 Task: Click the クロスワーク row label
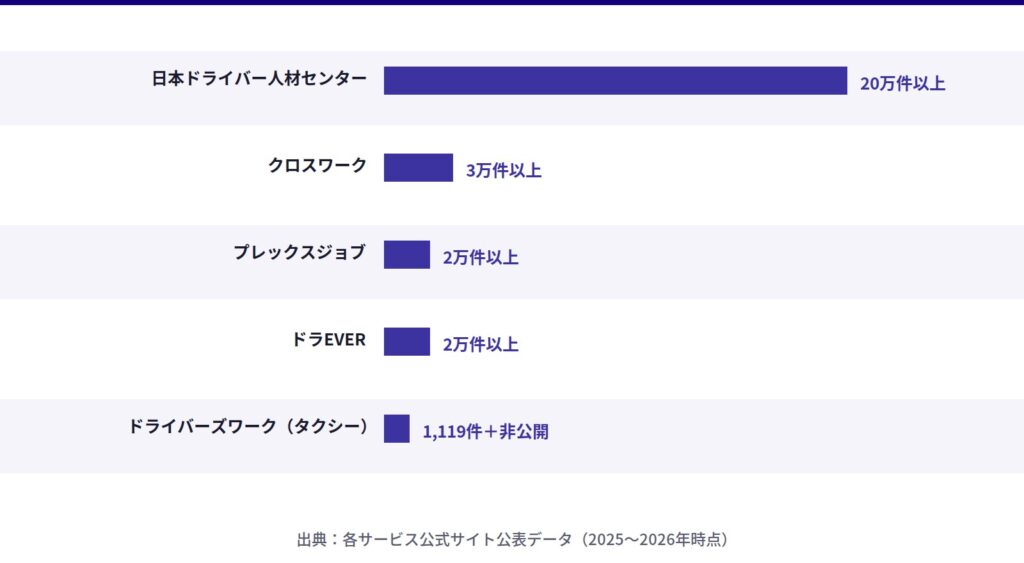pos(317,166)
